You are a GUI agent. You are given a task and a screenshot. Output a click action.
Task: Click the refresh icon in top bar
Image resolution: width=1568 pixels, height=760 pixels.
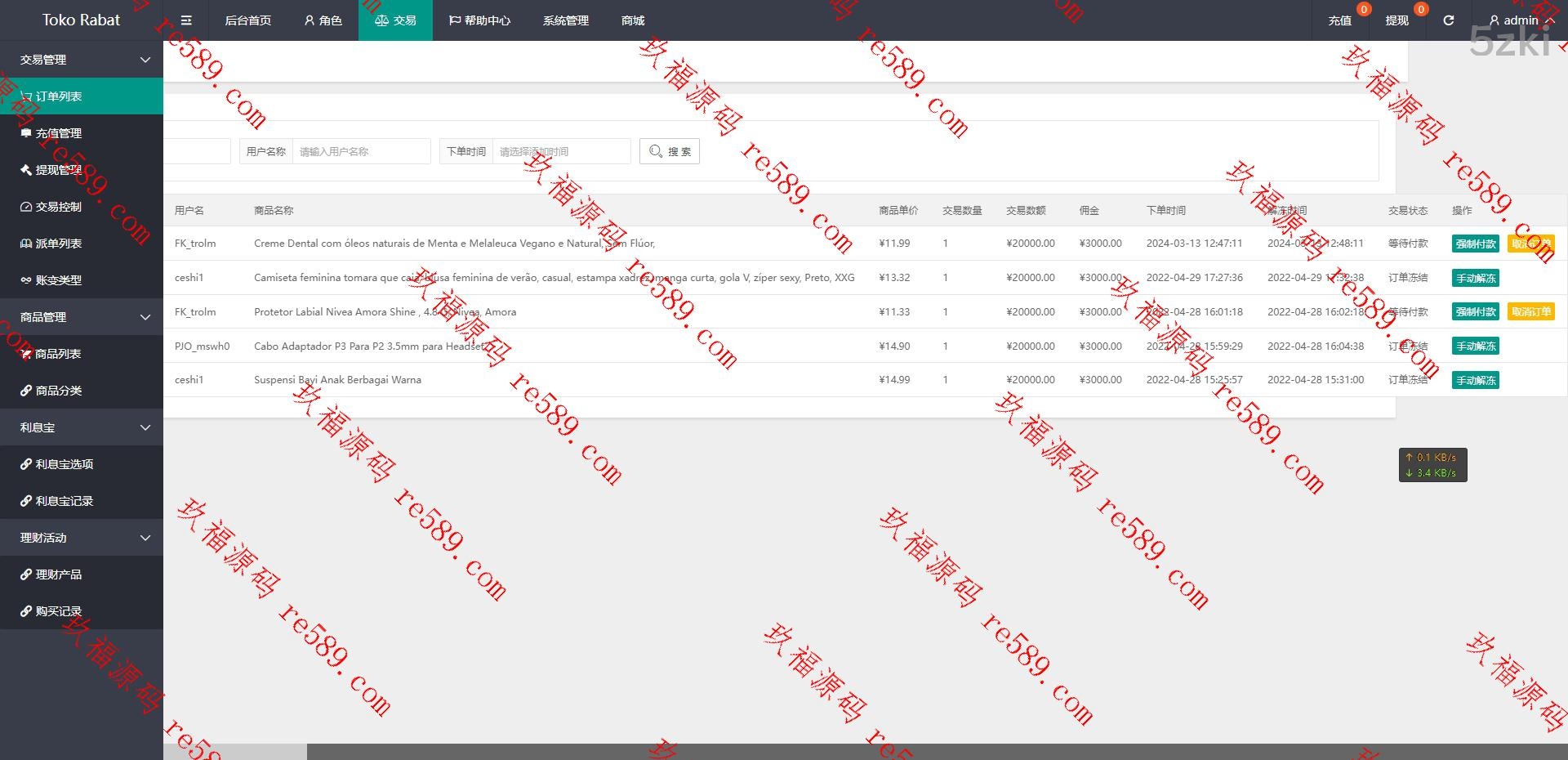pos(1448,20)
